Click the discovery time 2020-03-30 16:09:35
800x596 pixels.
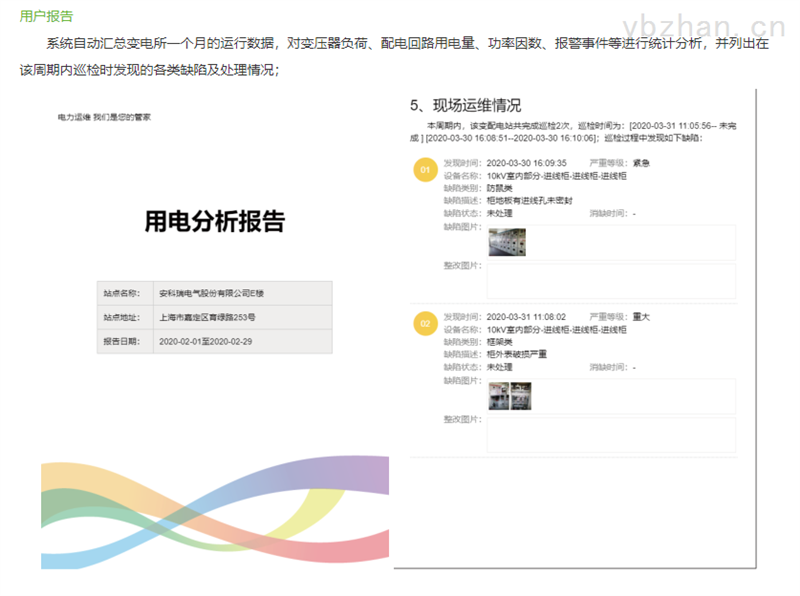click(526, 162)
